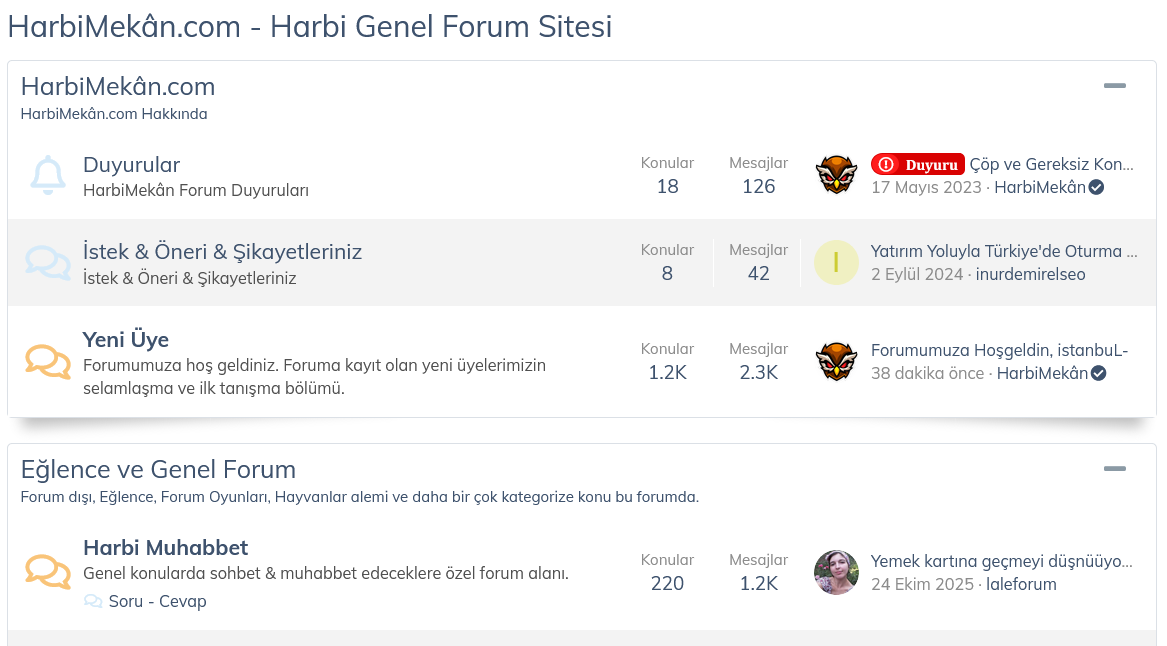Visit inurdemirelseo's user profile
This screenshot has width=1167, height=646.
[1030, 274]
